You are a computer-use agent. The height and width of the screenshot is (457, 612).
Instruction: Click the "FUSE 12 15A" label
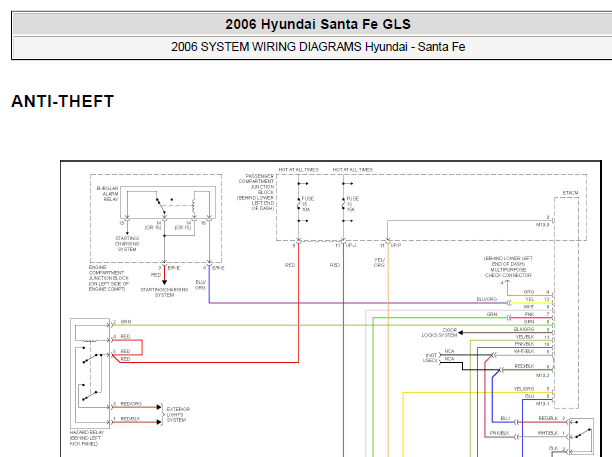pyautogui.click(x=352, y=204)
